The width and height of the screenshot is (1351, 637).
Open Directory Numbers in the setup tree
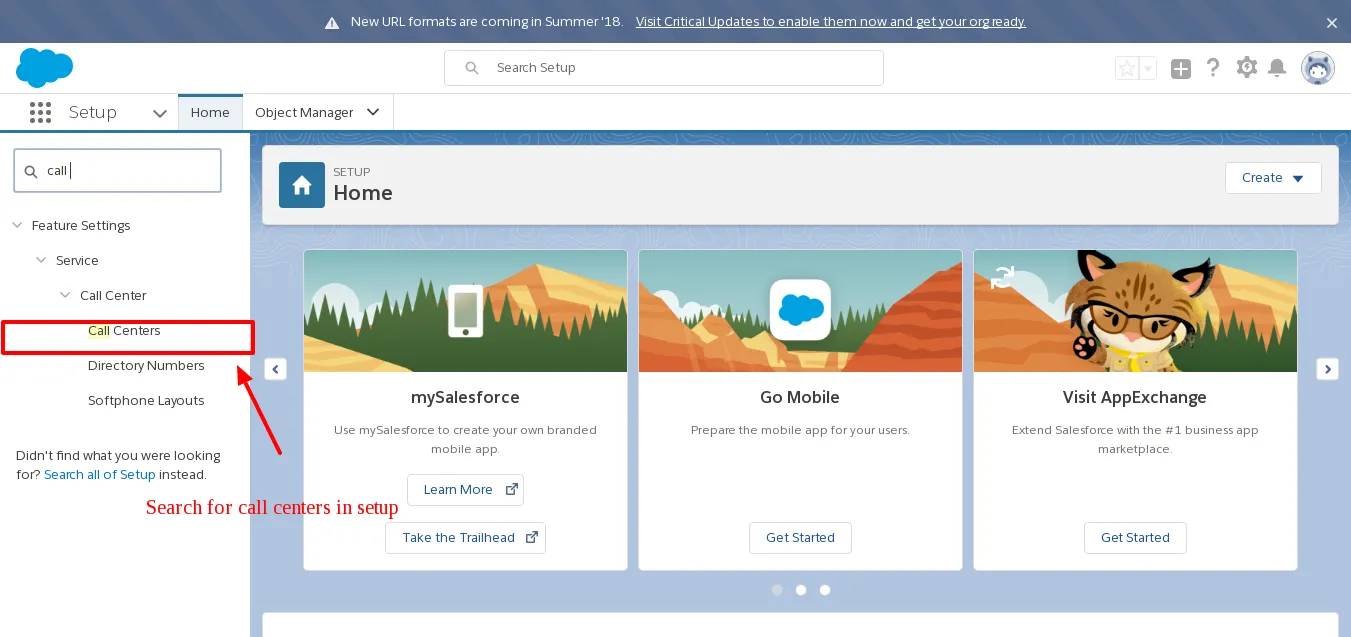tap(146, 366)
